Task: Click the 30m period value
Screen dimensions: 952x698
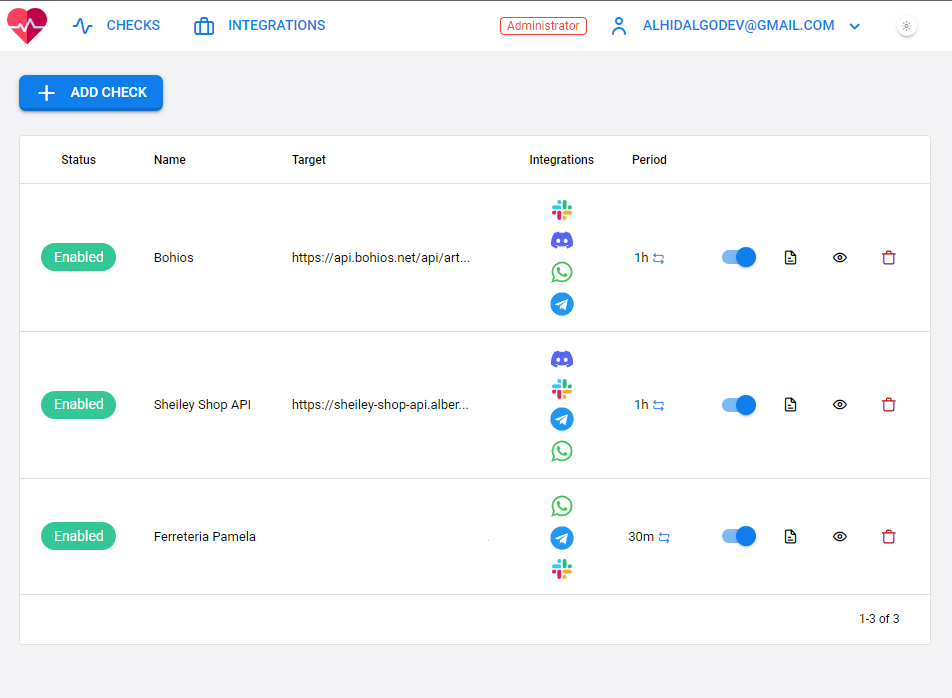Action: tap(641, 537)
